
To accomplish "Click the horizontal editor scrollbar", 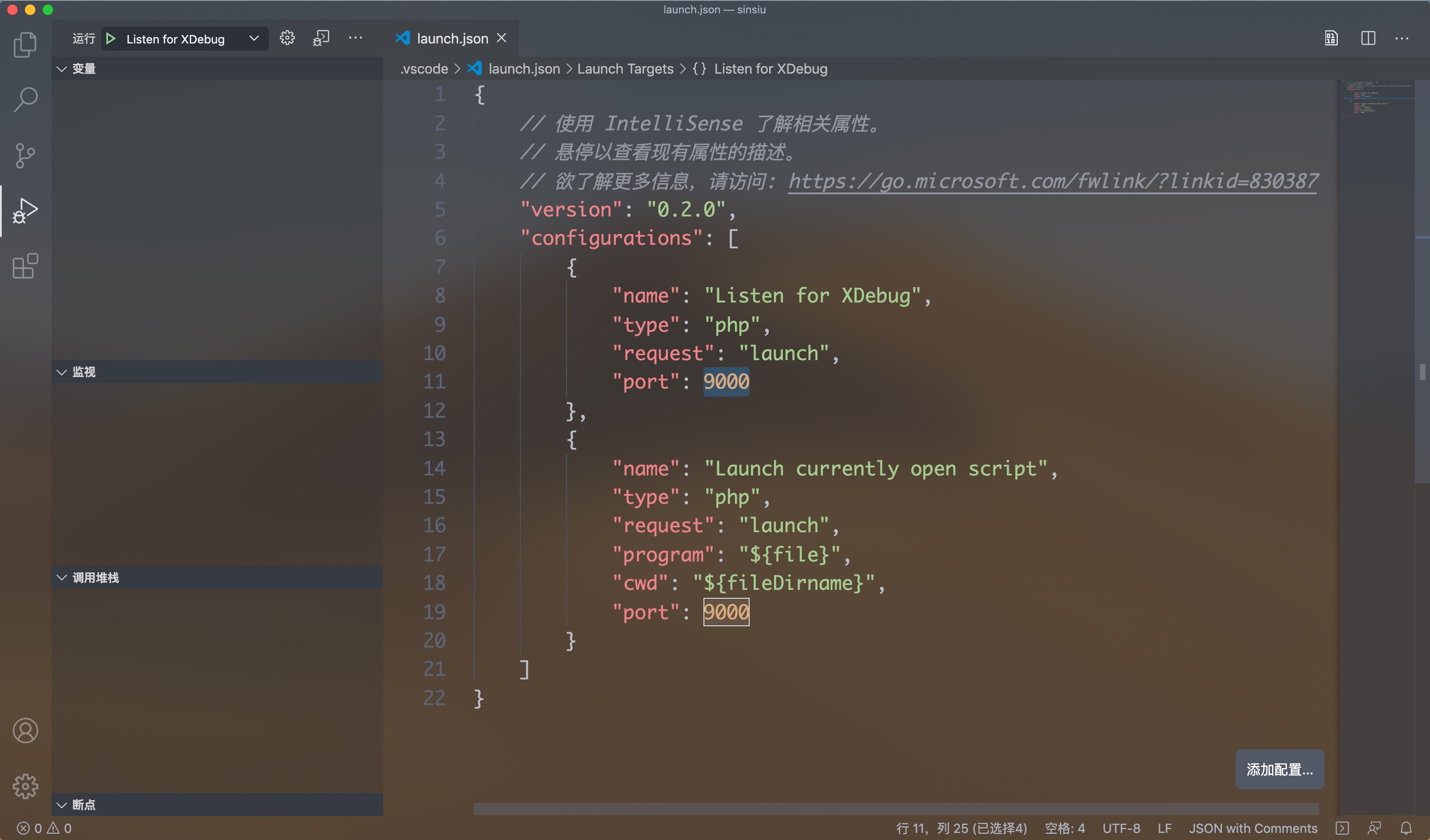I will click(x=896, y=809).
